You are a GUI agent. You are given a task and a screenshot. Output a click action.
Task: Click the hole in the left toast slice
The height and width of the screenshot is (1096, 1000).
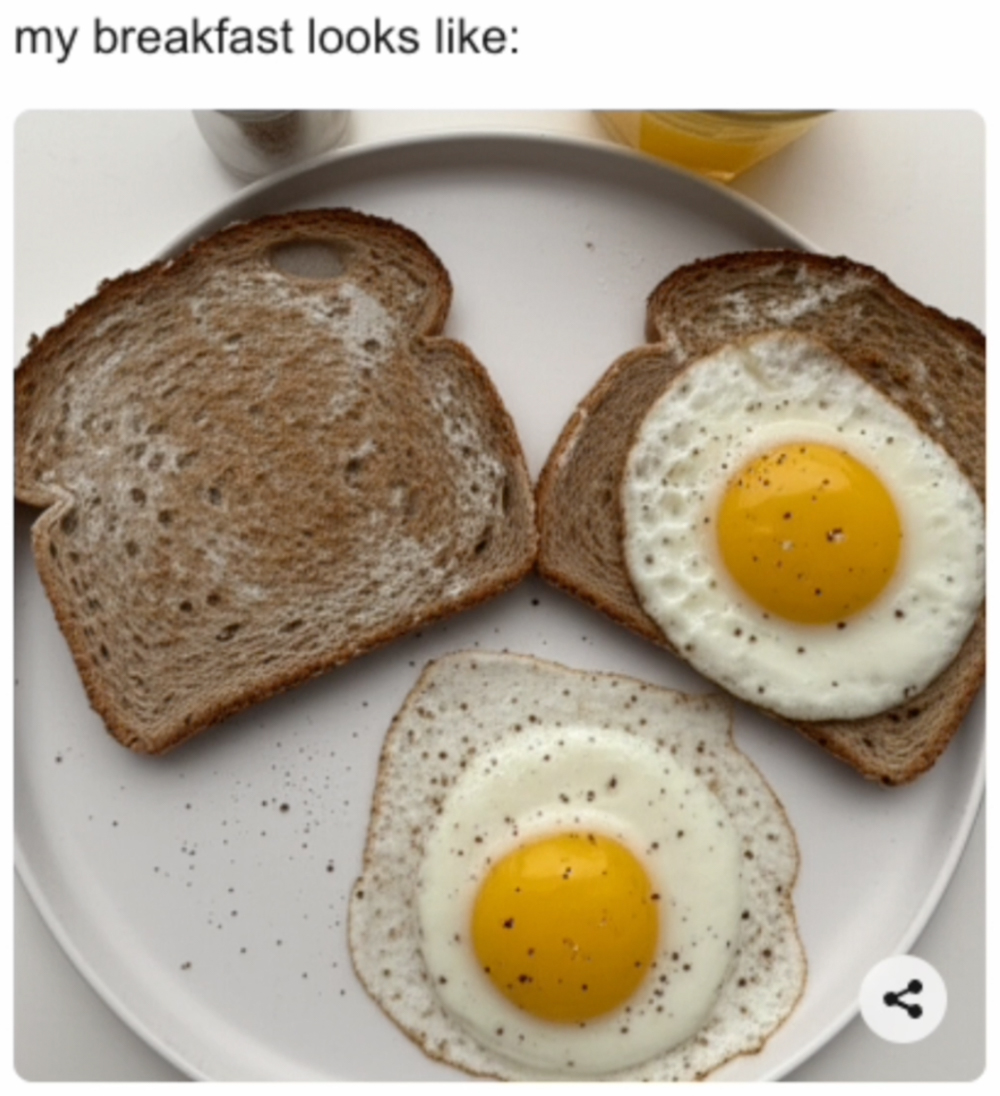[x=307, y=257]
